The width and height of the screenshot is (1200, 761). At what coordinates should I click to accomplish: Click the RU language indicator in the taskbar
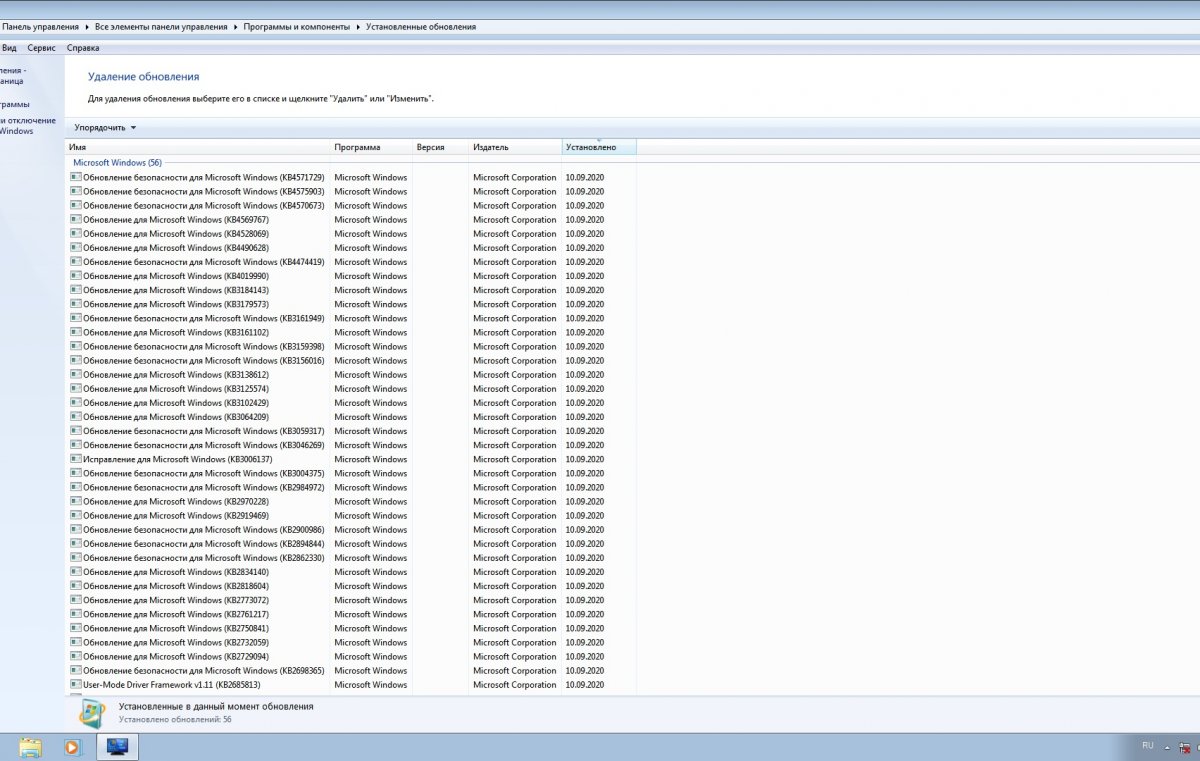[1148, 746]
